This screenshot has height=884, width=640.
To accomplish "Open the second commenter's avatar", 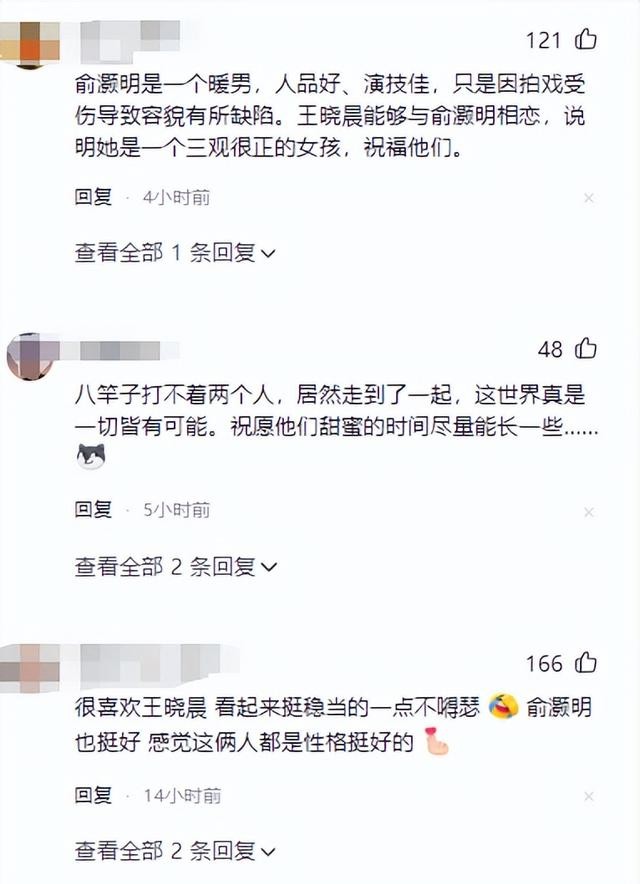I will click(29, 356).
